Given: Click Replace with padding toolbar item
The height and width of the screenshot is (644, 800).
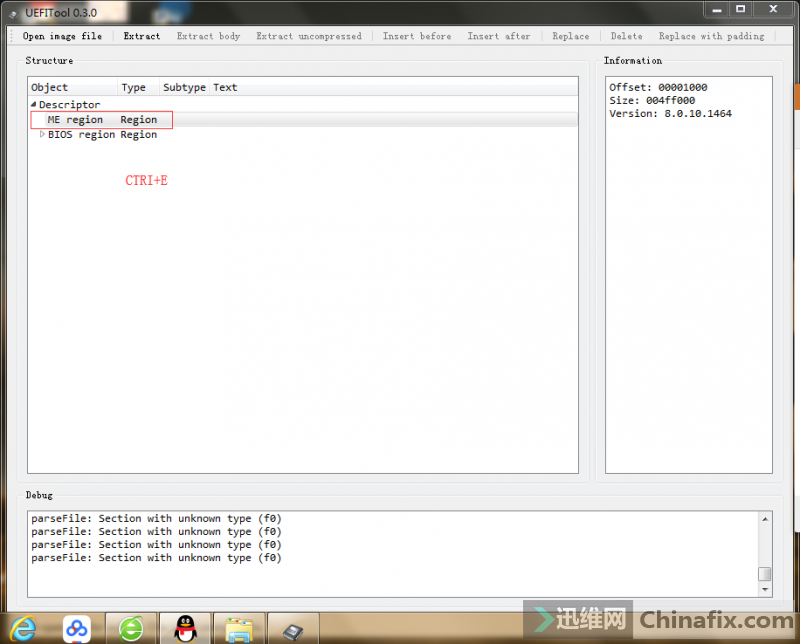Looking at the screenshot, I should coord(711,36).
